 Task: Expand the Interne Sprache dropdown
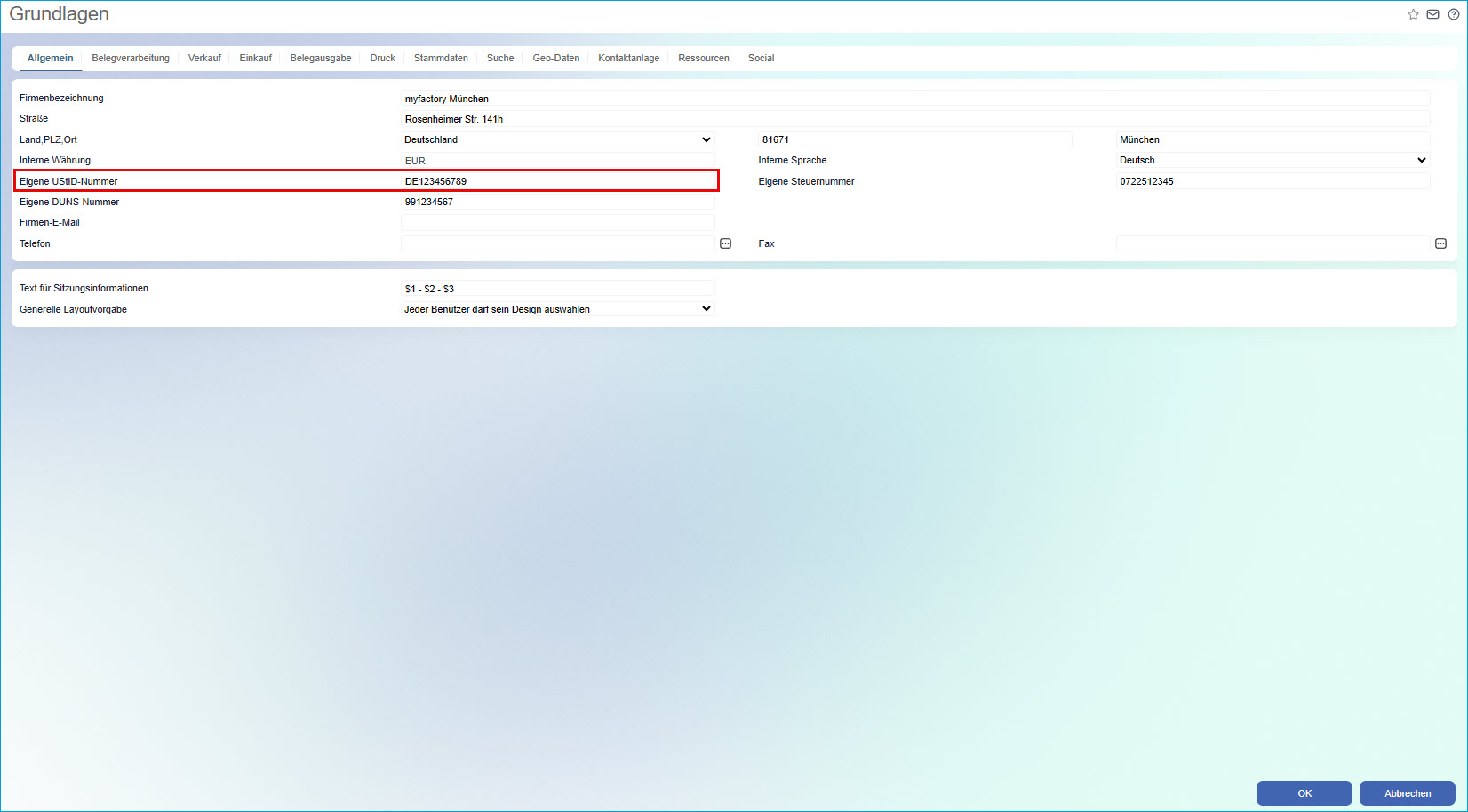pos(1273,160)
